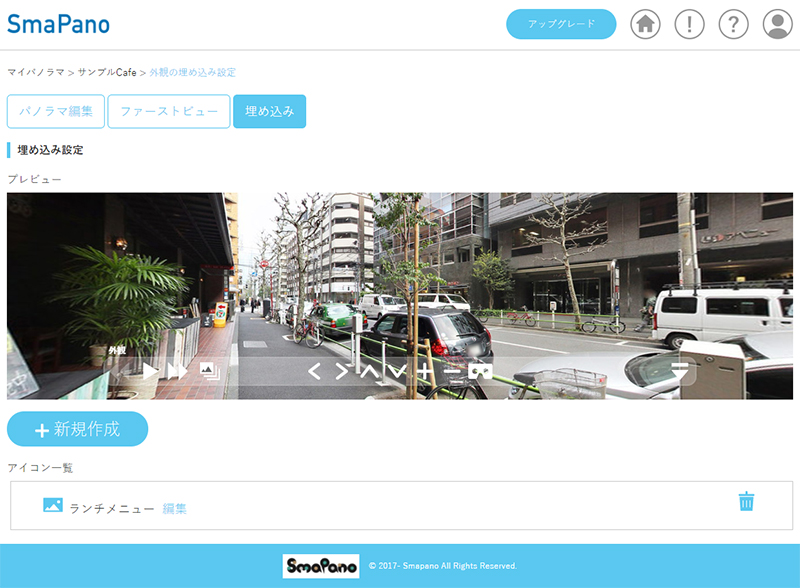Tilt the panorama view downward
The width and height of the screenshot is (800, 588).
click(x=397, y=371)
